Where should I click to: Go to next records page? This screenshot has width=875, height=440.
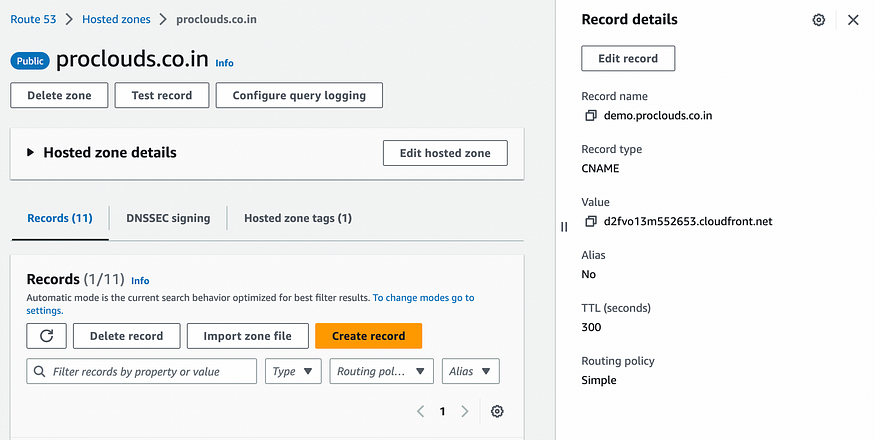click(x=464, y=412)
